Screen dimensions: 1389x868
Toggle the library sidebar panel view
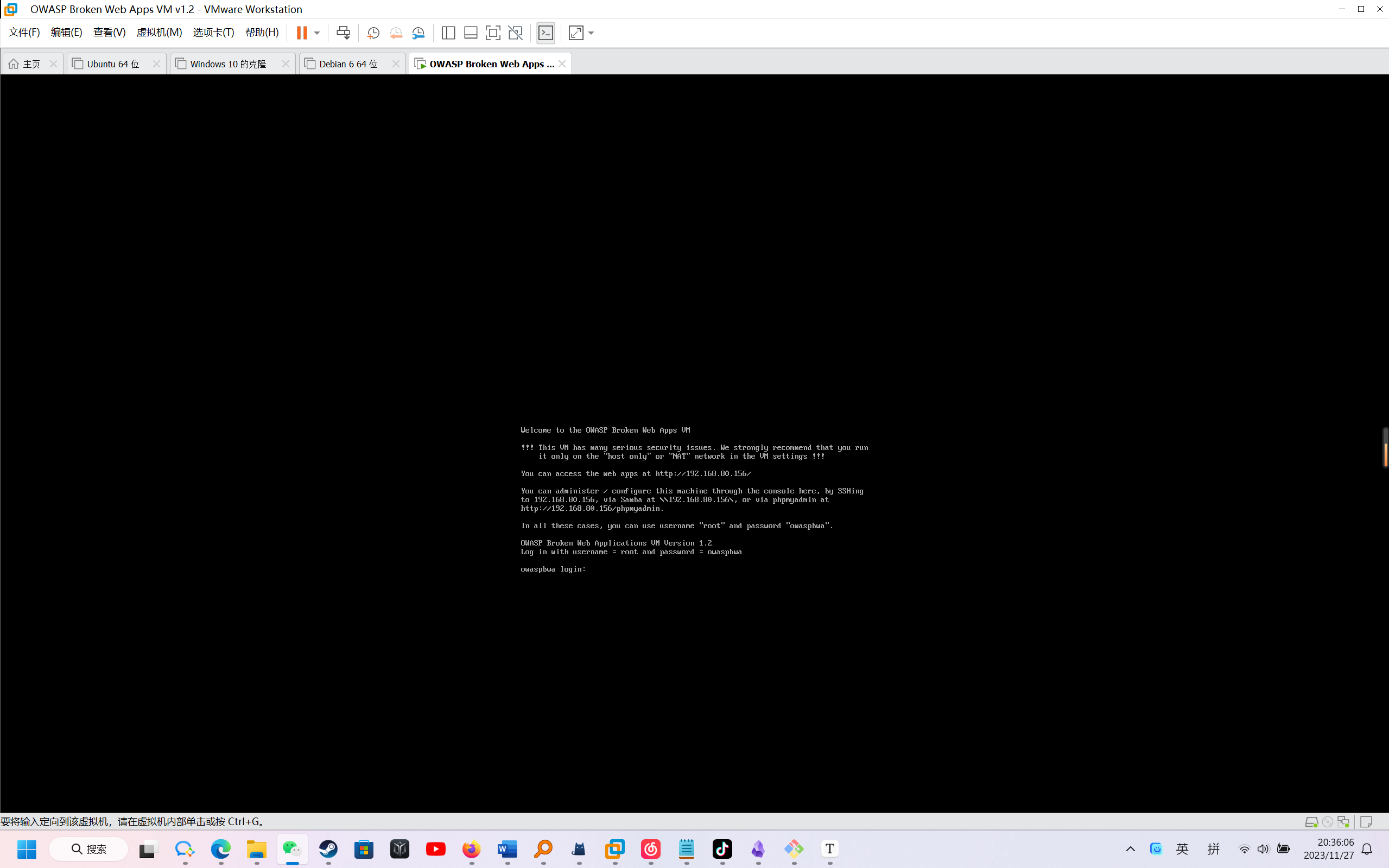click(x=448, y=33)
